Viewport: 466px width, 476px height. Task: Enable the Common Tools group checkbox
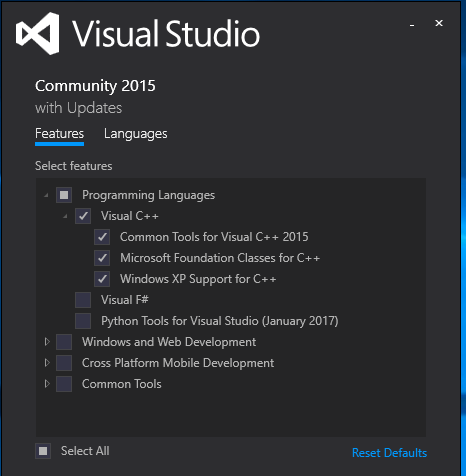64,384
